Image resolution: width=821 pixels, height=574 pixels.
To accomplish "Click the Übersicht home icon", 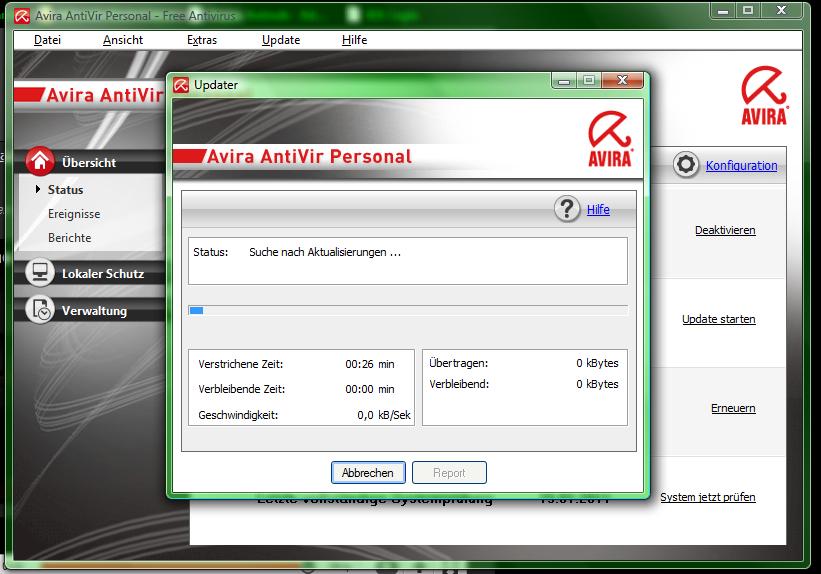I will [40, 161].
